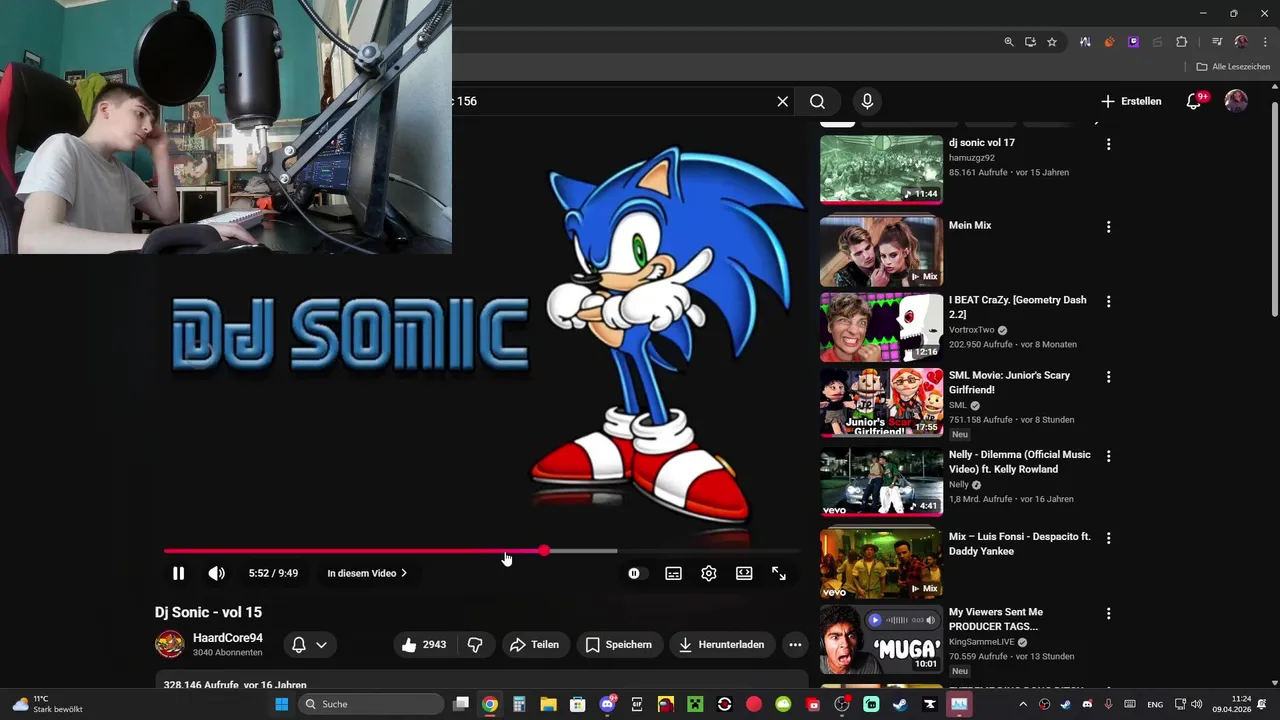Viewport: 1280px width, 720px height.
Task: Click the Erstellen create button
Action: tap(1132, 101)
